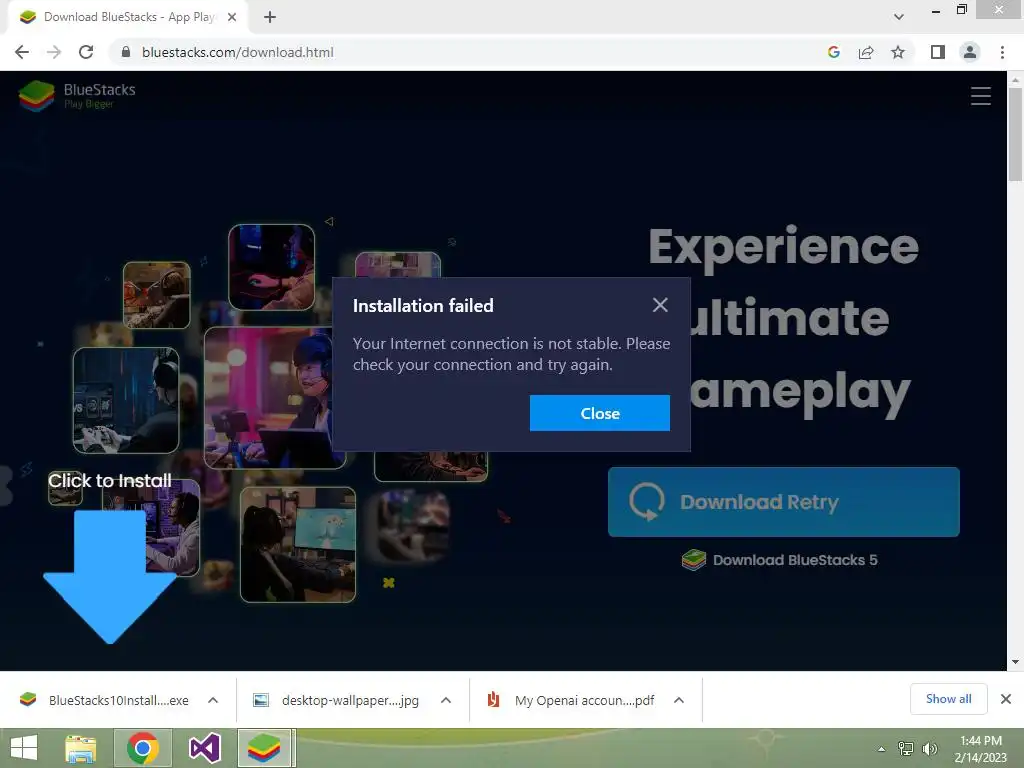Screen dimensions: 1024x768
Task: Click the woman at monitor thumbnail
Action: click(298, 545)
